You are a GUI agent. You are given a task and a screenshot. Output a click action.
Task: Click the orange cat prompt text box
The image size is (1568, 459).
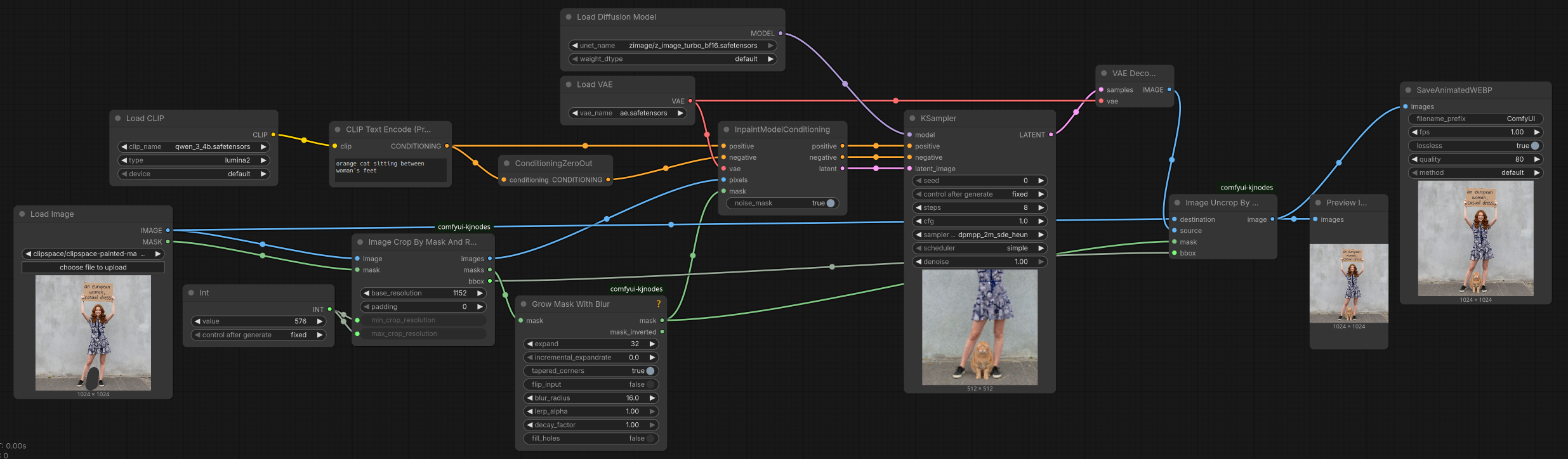[390, 169]
